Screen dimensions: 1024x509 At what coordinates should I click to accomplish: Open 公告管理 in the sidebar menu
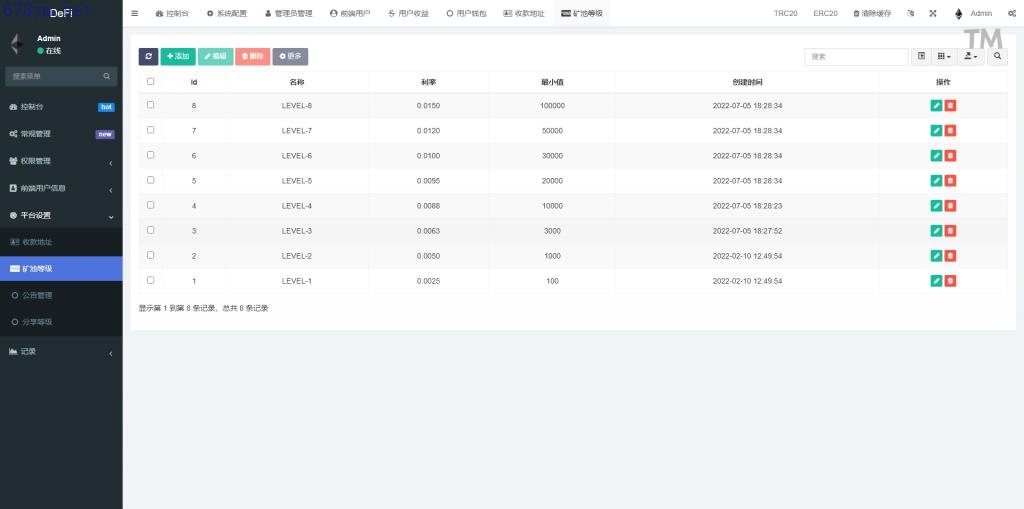37,295
